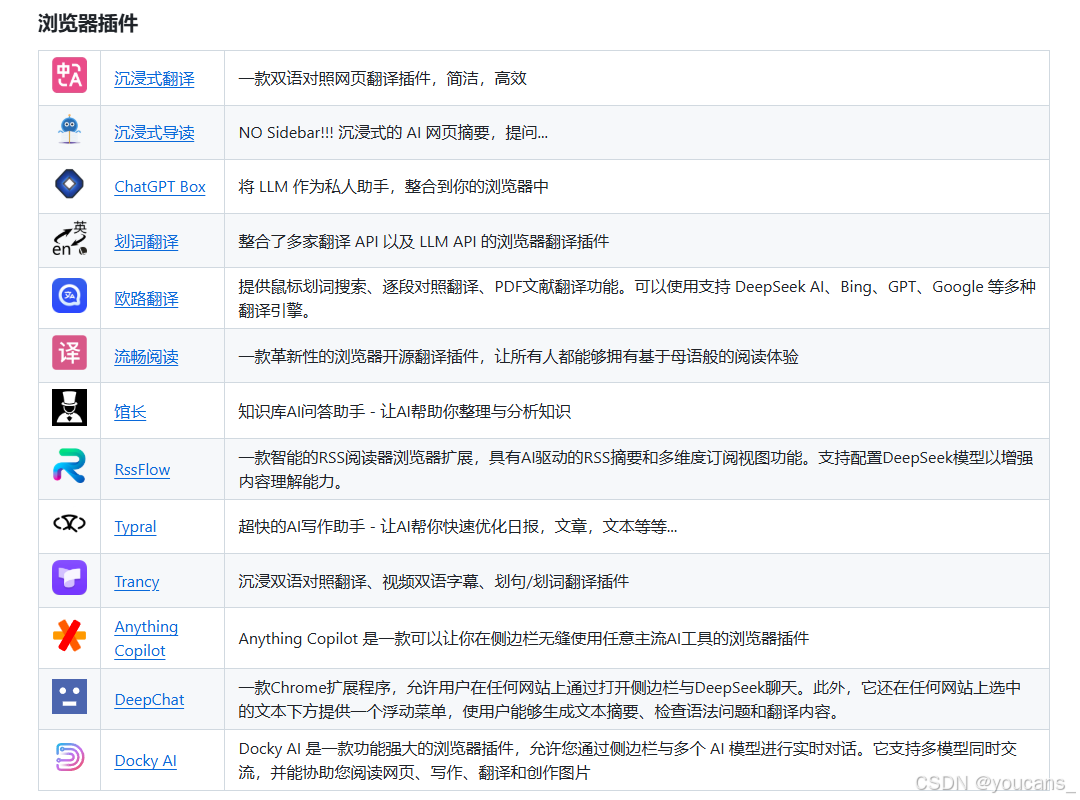The height and width of the screenshot is (800, 1080).
Task: Click the 沉浸式翻译 pink translate icon
Action: [69, 75]
